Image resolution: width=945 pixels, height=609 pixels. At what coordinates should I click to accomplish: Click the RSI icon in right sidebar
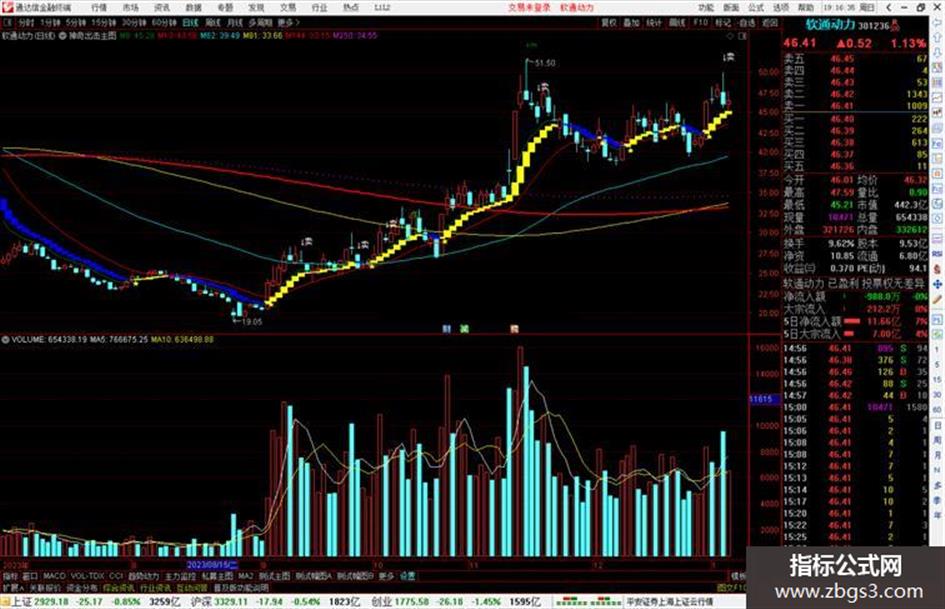[938, 254]
